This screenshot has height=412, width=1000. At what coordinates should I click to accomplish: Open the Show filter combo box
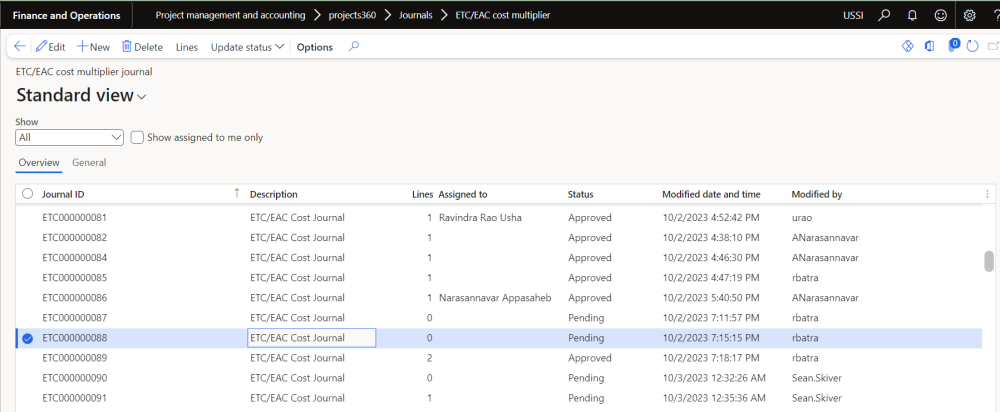click(69, 138)
